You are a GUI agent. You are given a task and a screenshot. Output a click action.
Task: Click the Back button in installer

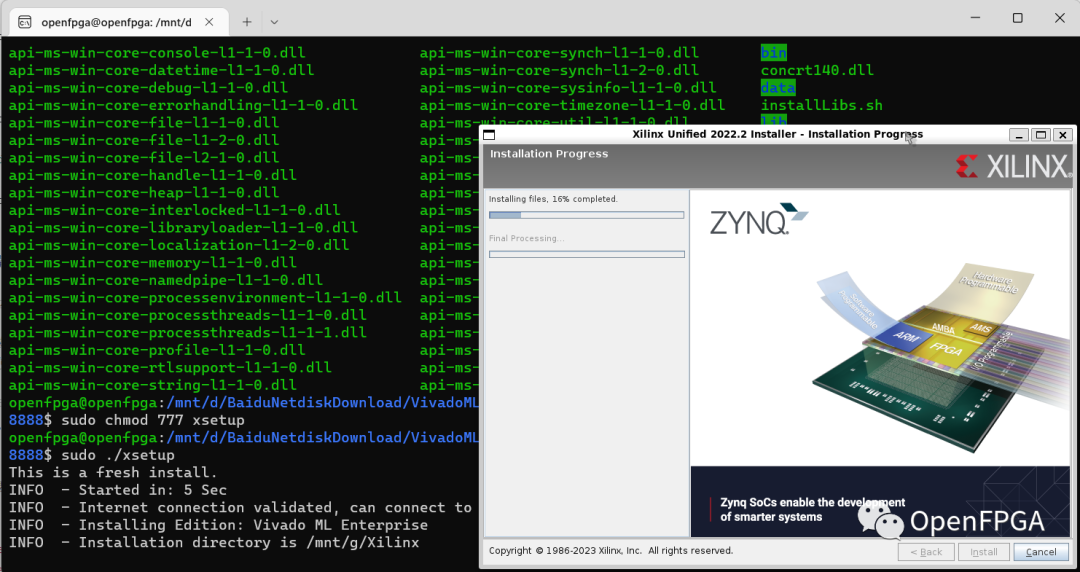click(x=926, y=552)
